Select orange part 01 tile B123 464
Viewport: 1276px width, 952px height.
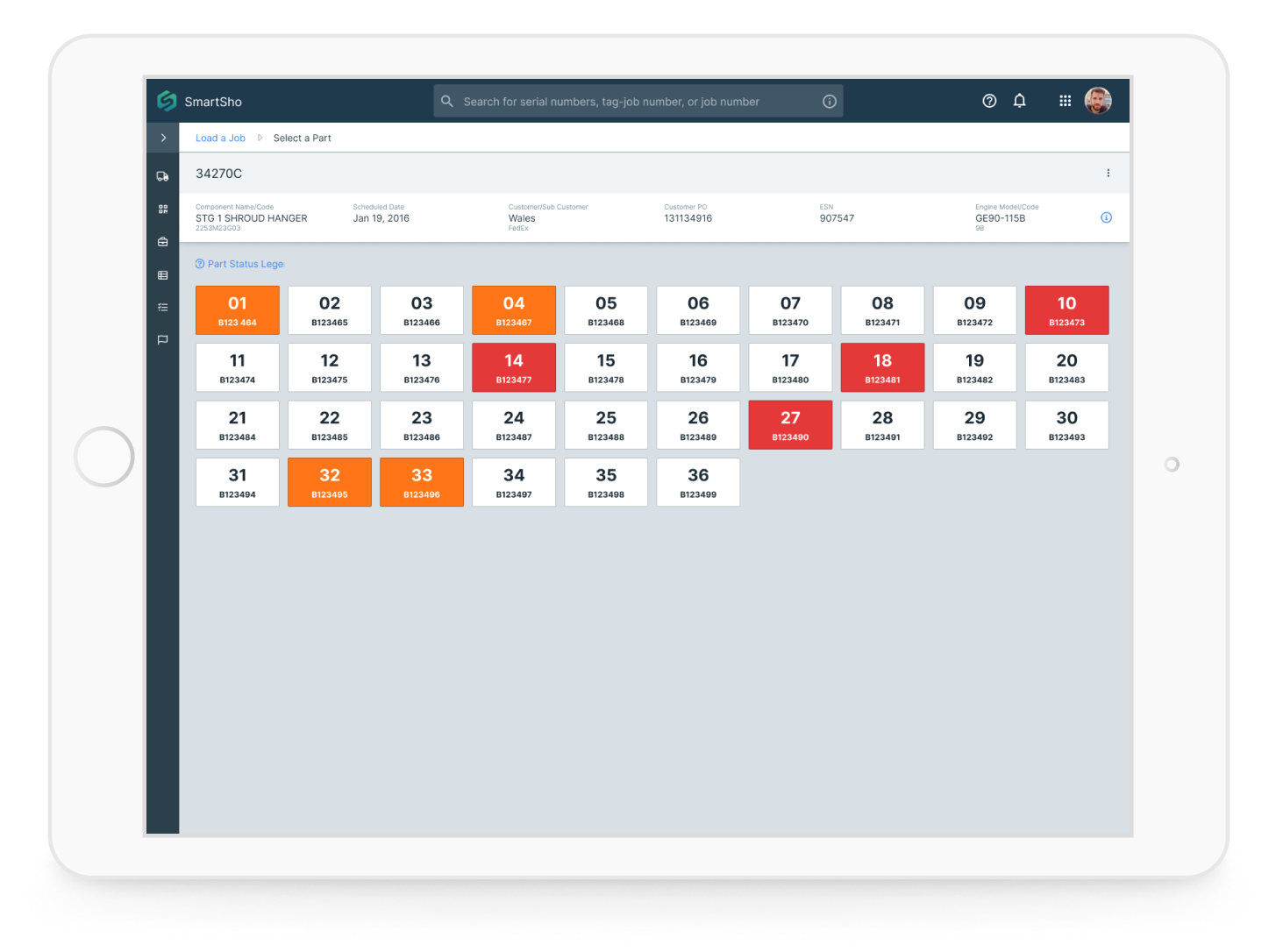coord(238,310)
